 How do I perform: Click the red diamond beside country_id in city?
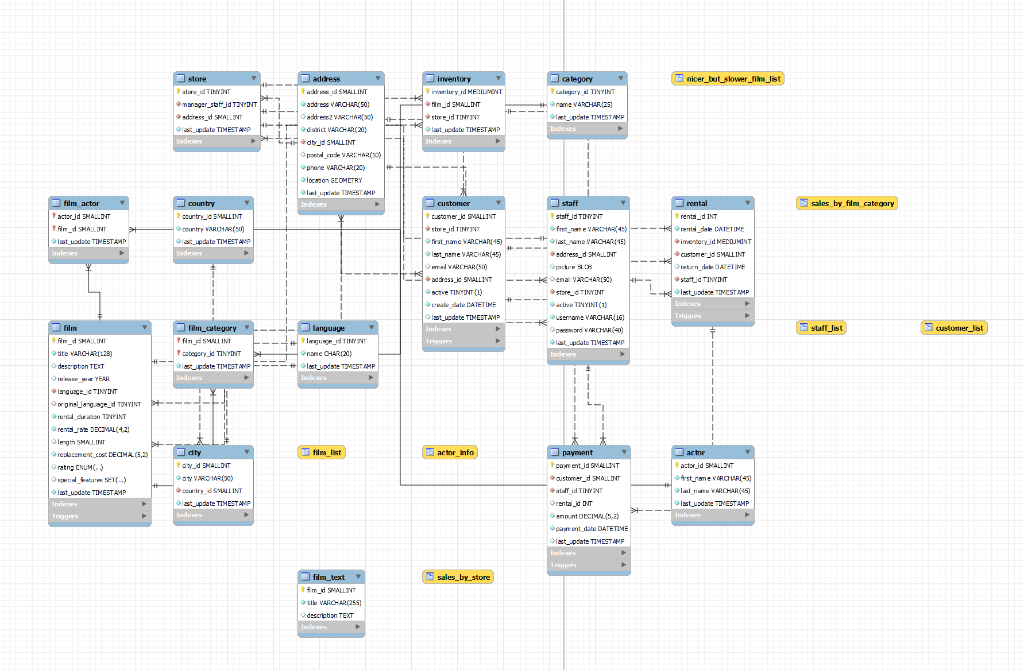pyautogui.click(x=180, y=490)
